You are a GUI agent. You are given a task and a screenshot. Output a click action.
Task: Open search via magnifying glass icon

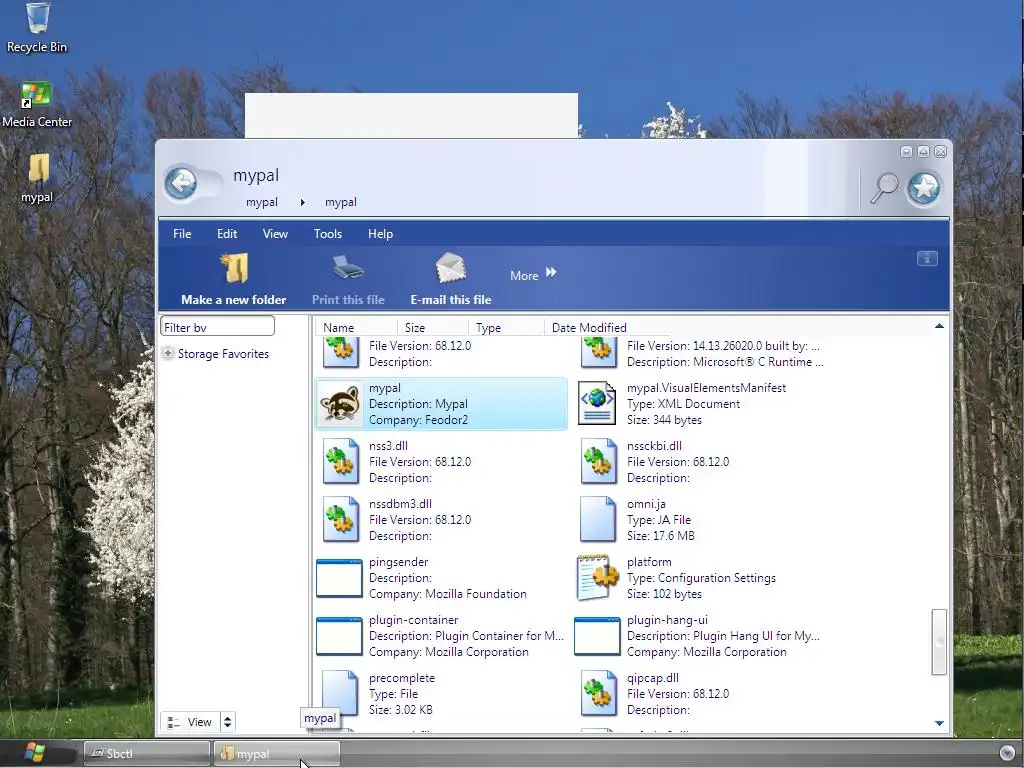[884, 188]
